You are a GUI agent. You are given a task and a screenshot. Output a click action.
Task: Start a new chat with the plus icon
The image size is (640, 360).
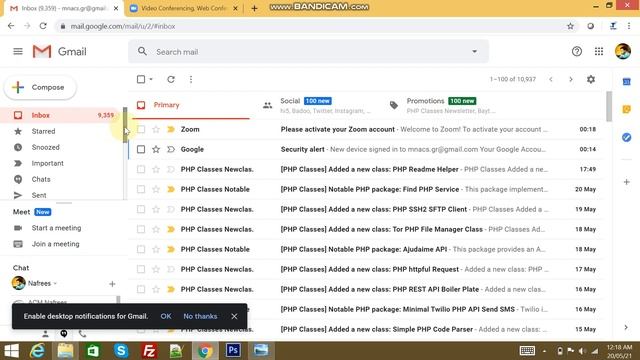point(112,284)
